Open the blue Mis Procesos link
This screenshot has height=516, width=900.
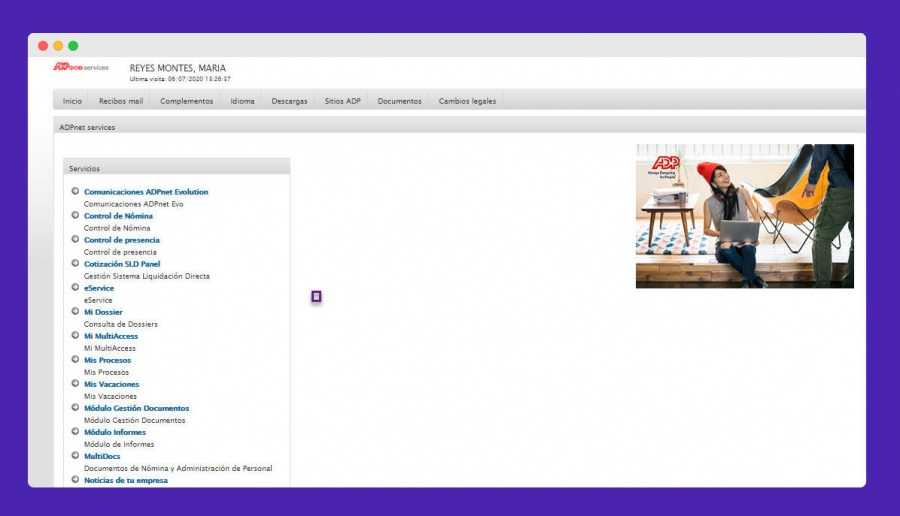click(x=107, y=360)
